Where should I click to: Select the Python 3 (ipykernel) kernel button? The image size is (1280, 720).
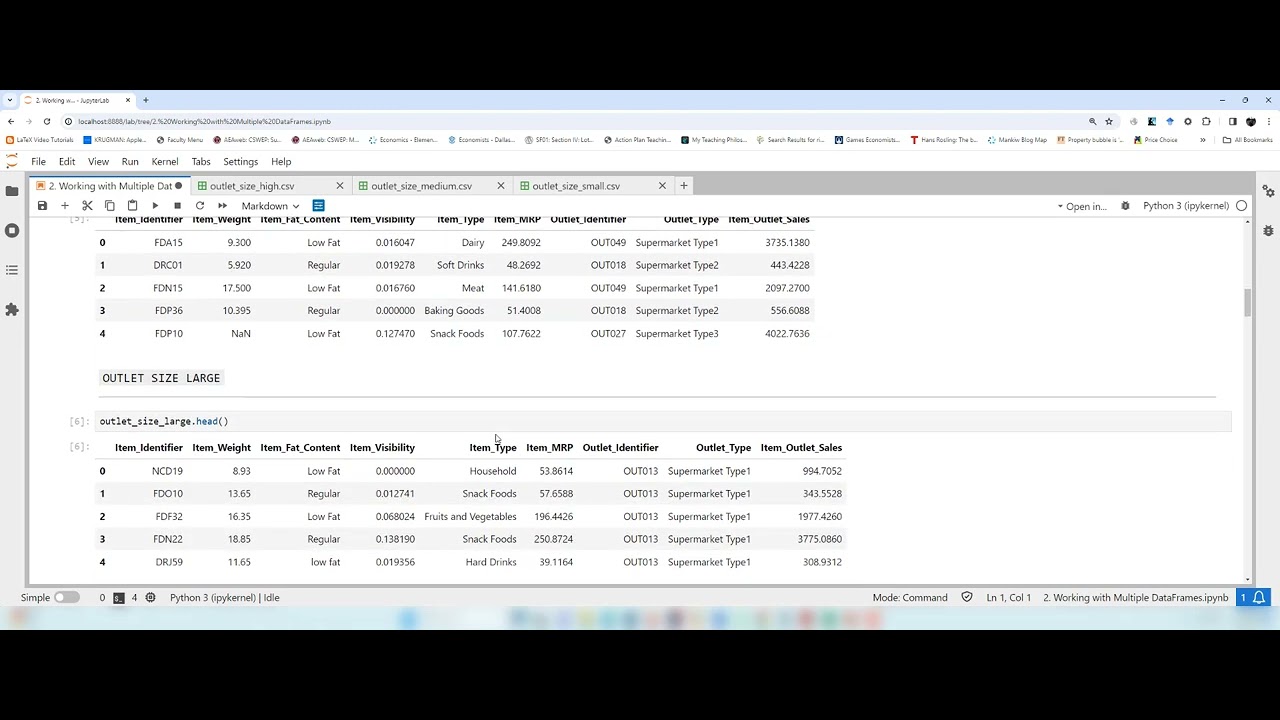[x=1186, y=206]
